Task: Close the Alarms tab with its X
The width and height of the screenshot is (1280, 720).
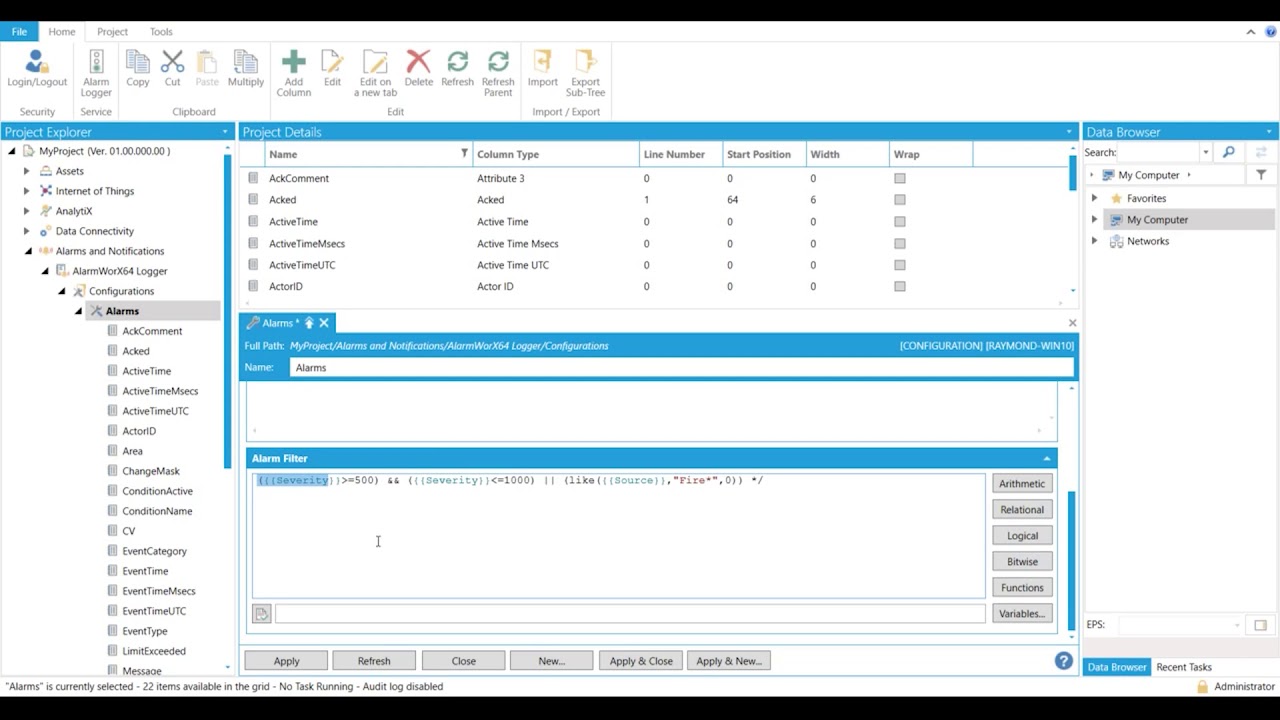Action: [x=324, y=323]
